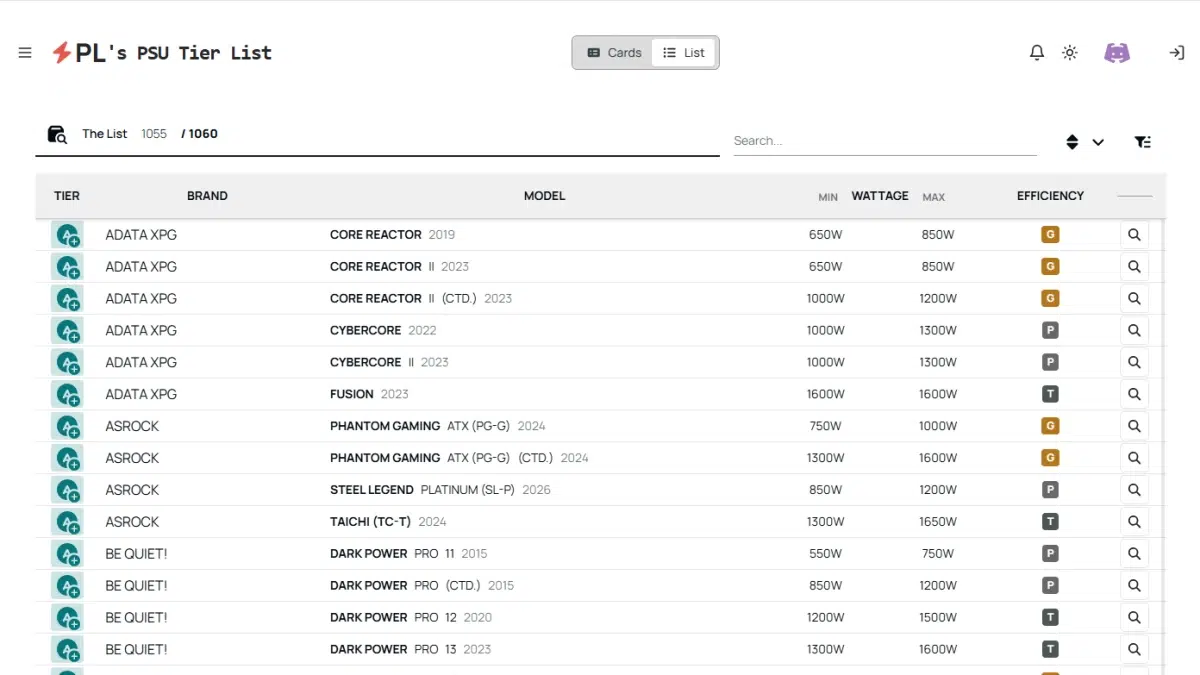Open the Discord link icon

point(1117,53)
